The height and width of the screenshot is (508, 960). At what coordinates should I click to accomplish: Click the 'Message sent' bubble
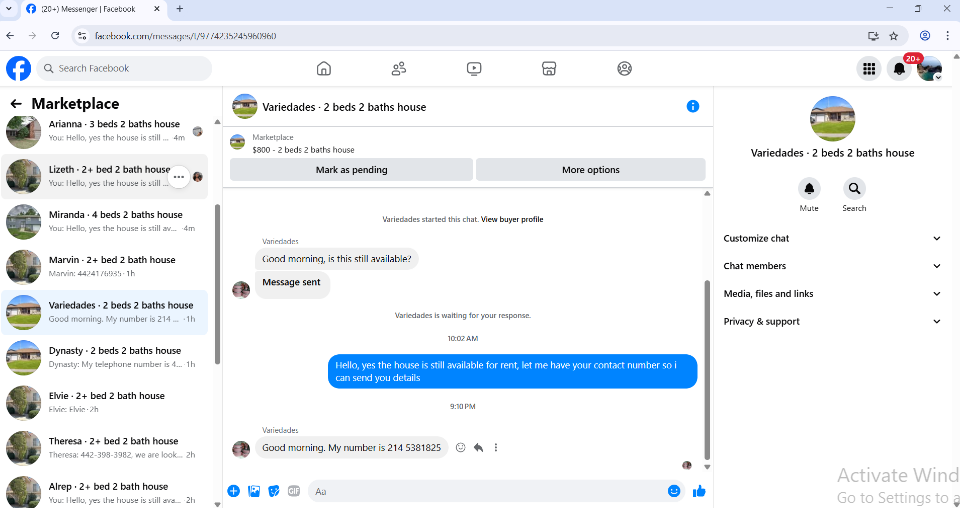[292, 285]
